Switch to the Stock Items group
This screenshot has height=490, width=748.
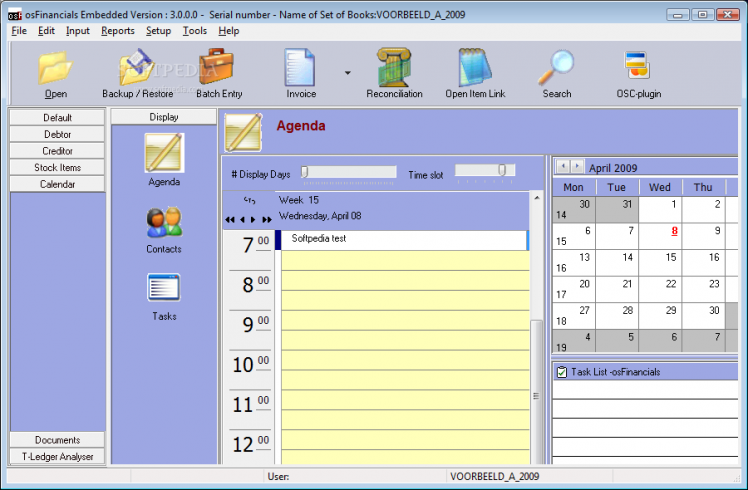pyautogui.click(x=57, y=167)
